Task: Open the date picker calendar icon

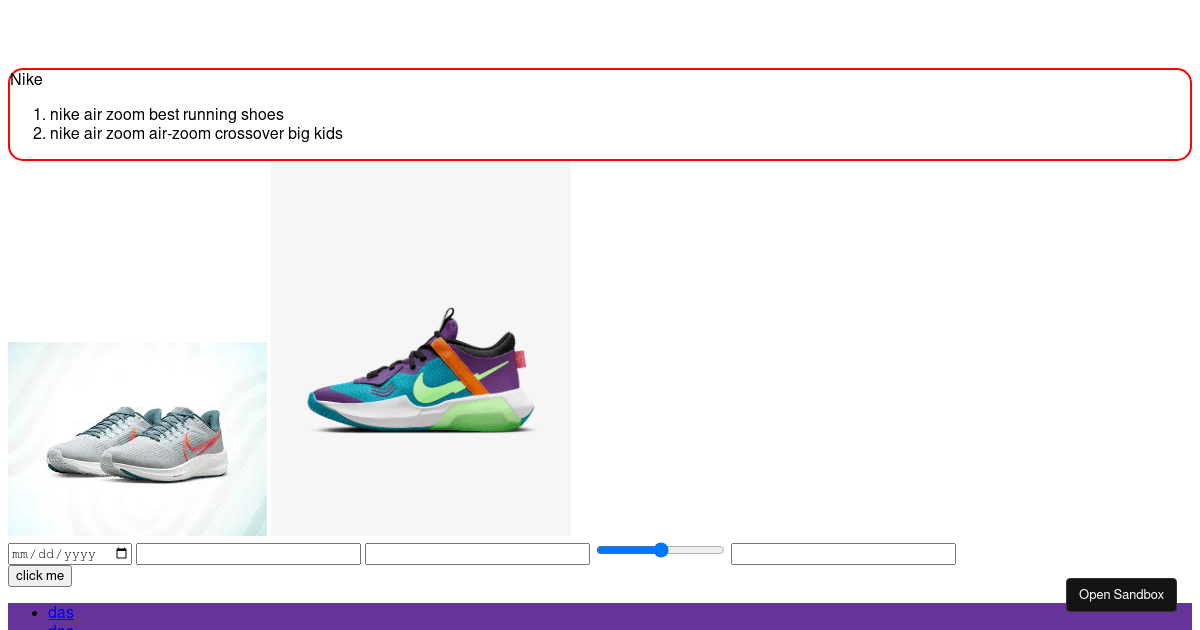Action: pyautogui.click(x=122, y=554)
